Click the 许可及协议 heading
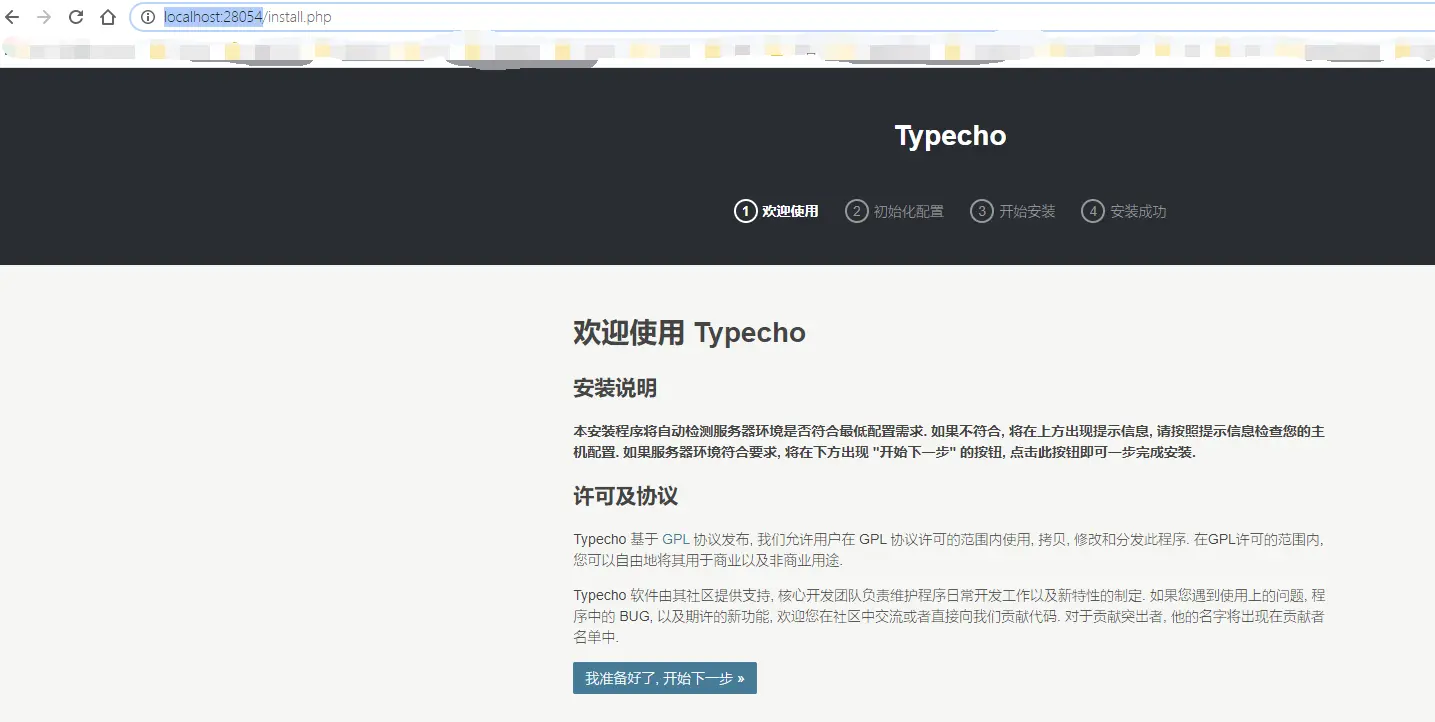This screenshot has width=1435, height=722. coord(626,496)
